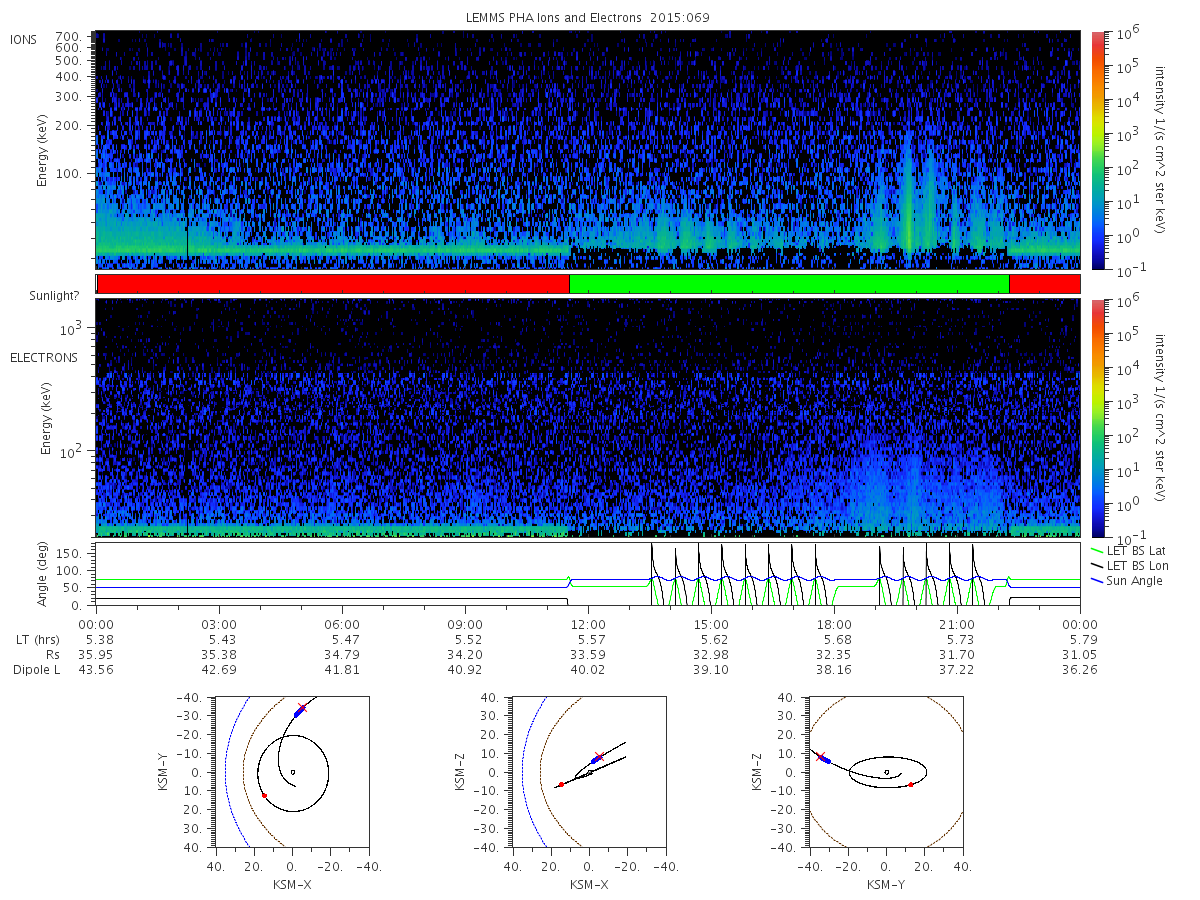Click the red X marker in KSM-X/KSM-Y plot

[302, 708]
